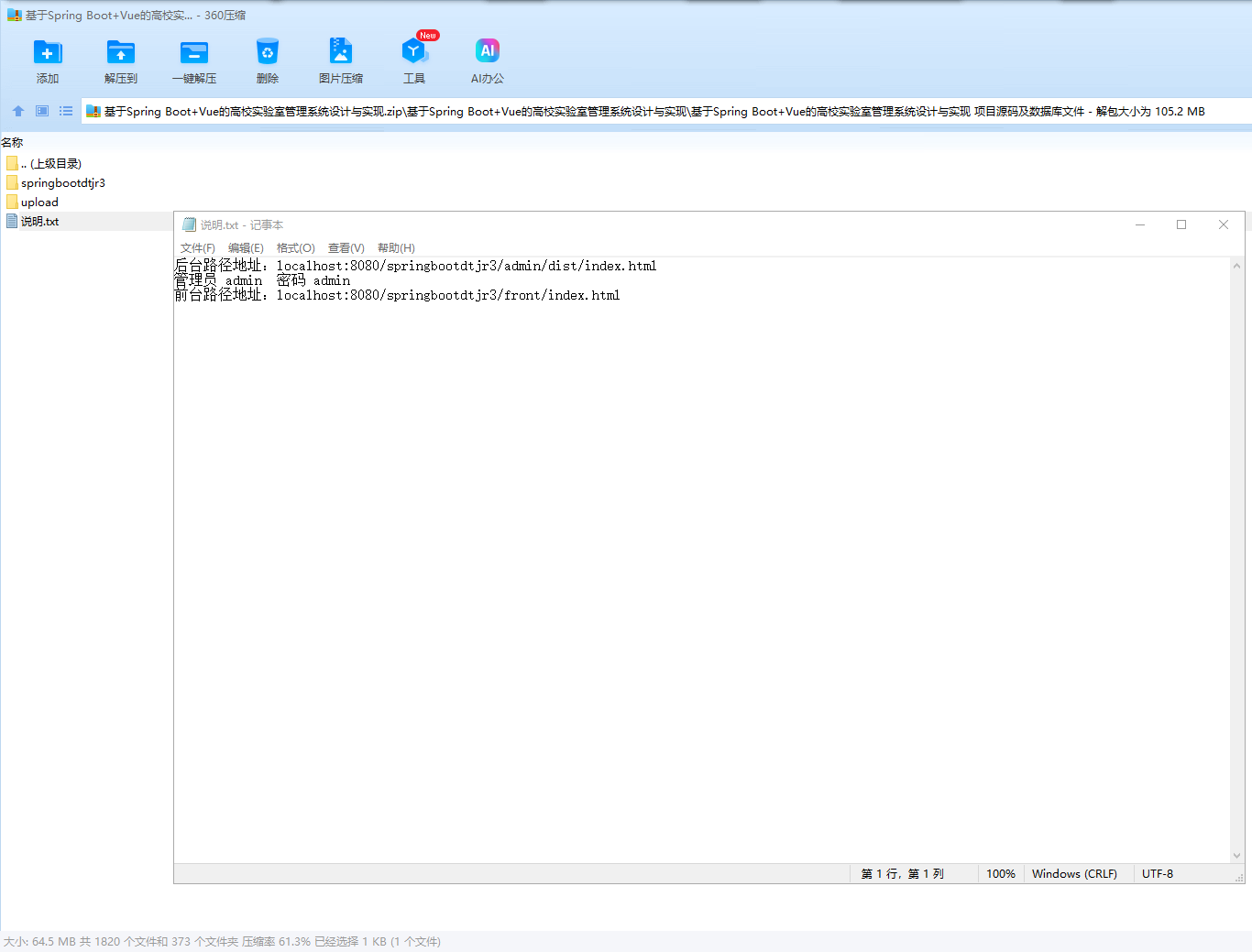Click the 添加 (Add) toolbar icon
The width and height of the screenshot is (1252, 952).
click(48, 52)
